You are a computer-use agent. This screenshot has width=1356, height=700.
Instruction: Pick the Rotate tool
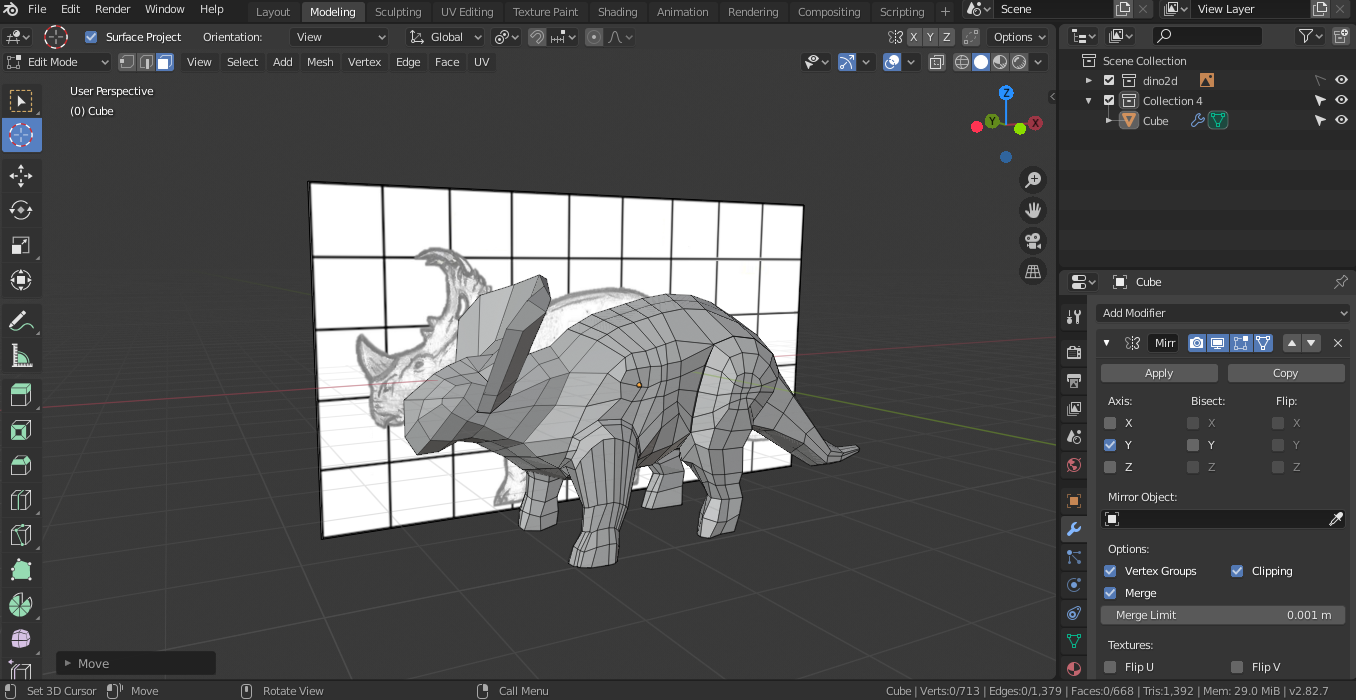pyautogui.click(x=21, y=210)
